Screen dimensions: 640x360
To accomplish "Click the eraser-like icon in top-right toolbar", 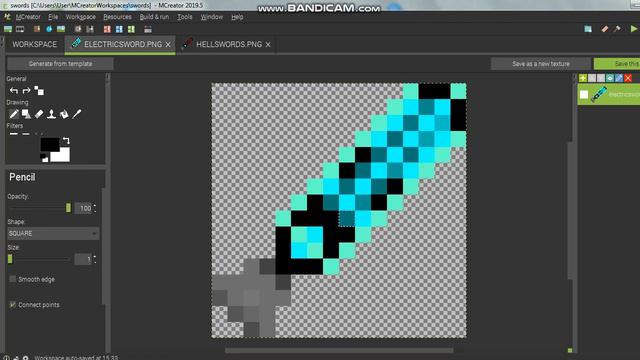I will 605,29.
